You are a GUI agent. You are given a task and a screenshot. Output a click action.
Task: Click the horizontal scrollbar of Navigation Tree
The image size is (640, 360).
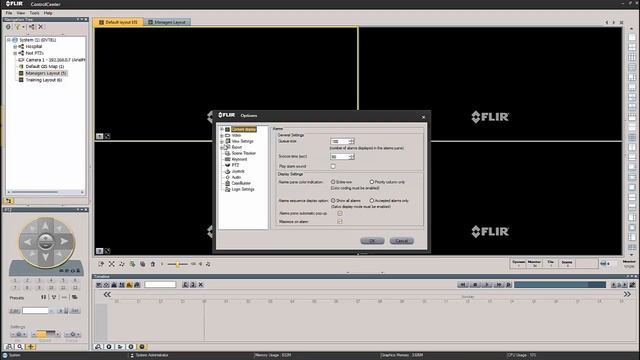pos(45,192)
